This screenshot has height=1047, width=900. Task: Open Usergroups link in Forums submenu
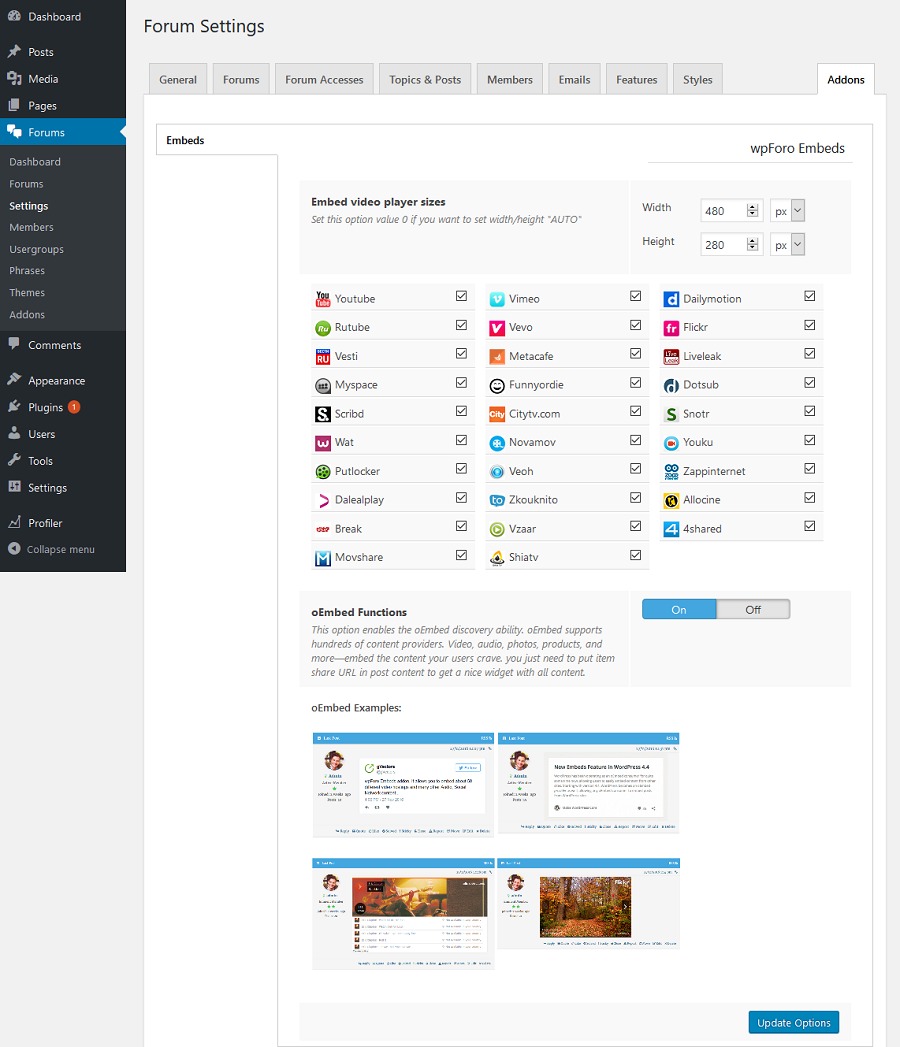36,249
